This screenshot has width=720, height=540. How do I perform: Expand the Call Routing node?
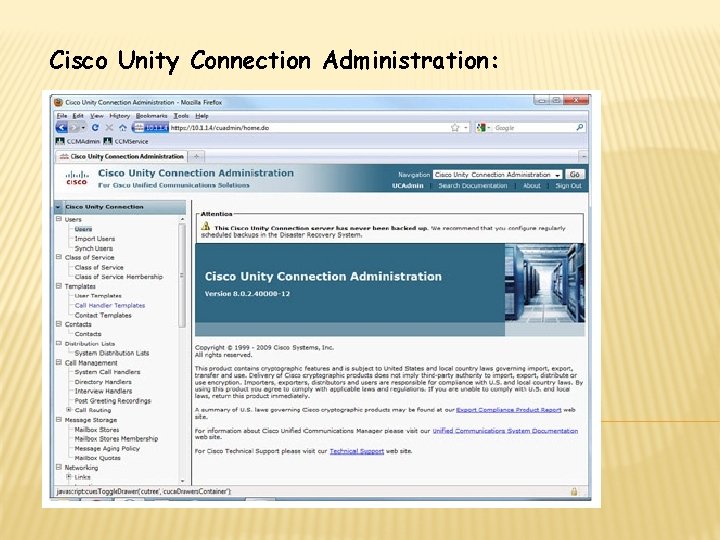click(x=69, y=410)
